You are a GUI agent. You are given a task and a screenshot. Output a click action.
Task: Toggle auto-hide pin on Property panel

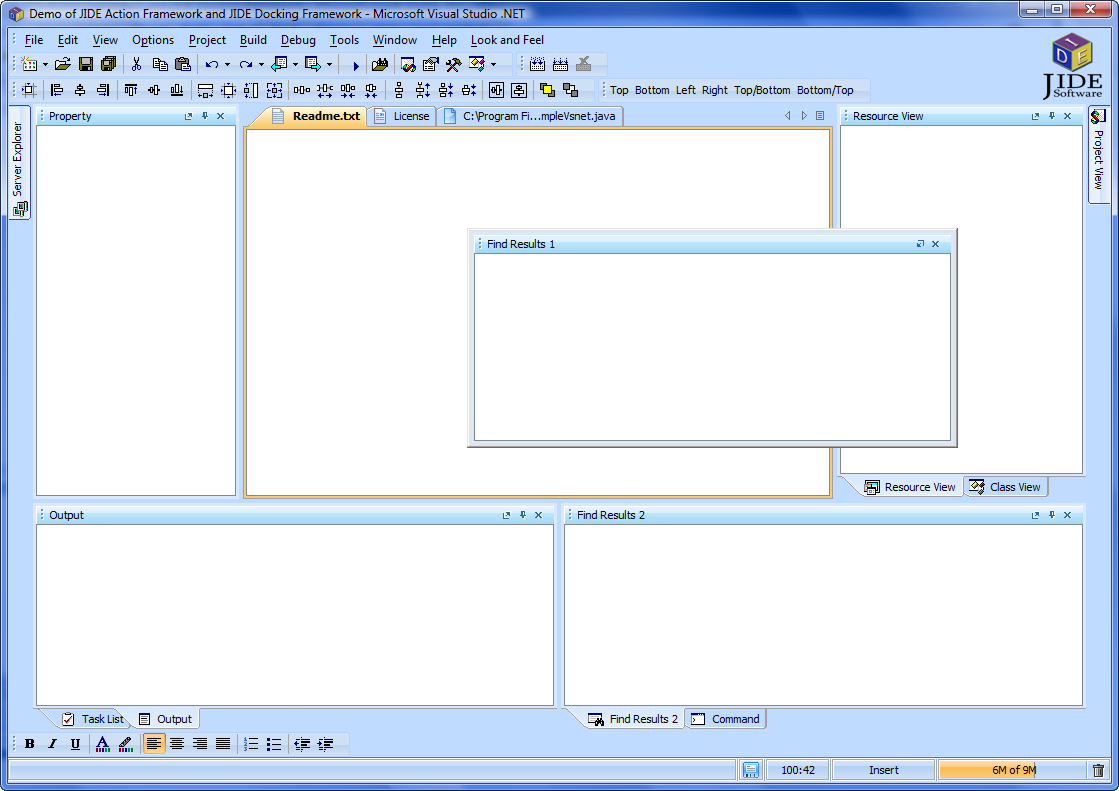[205, 116]
